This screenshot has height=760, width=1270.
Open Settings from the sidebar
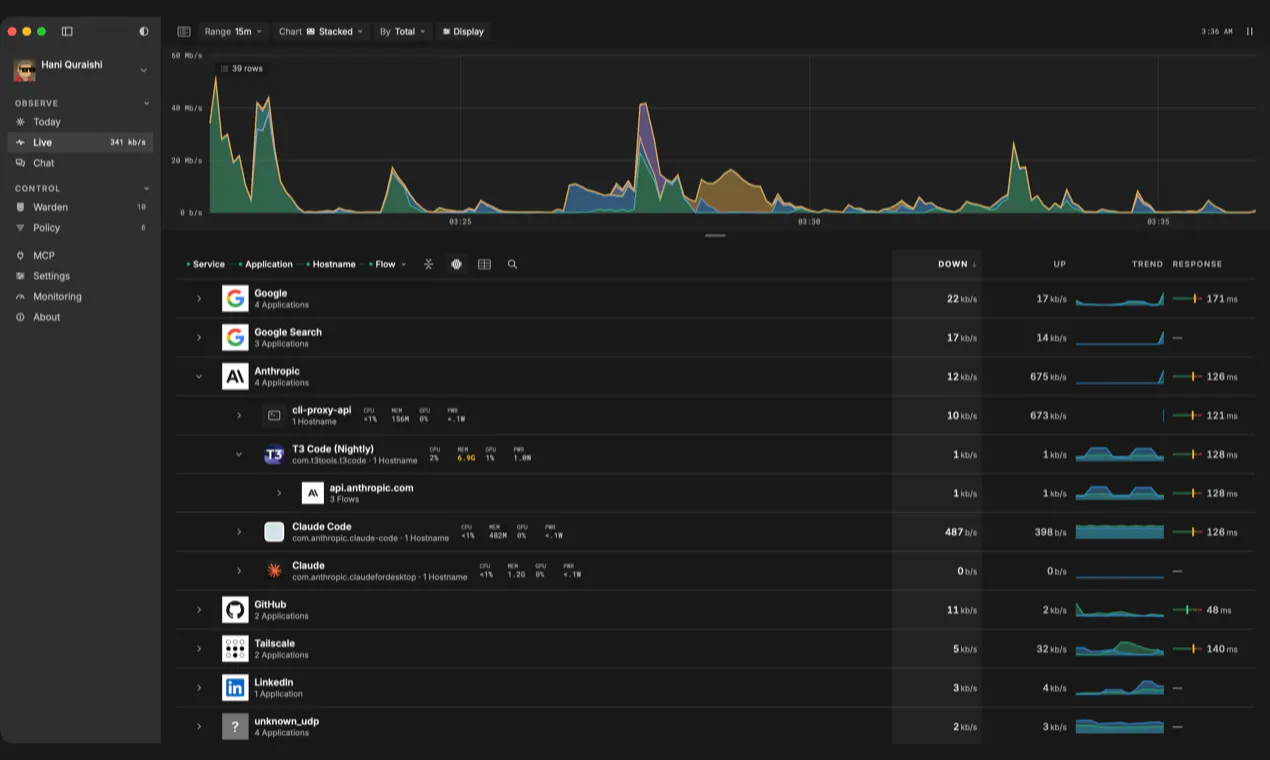[x=80, y=276]
